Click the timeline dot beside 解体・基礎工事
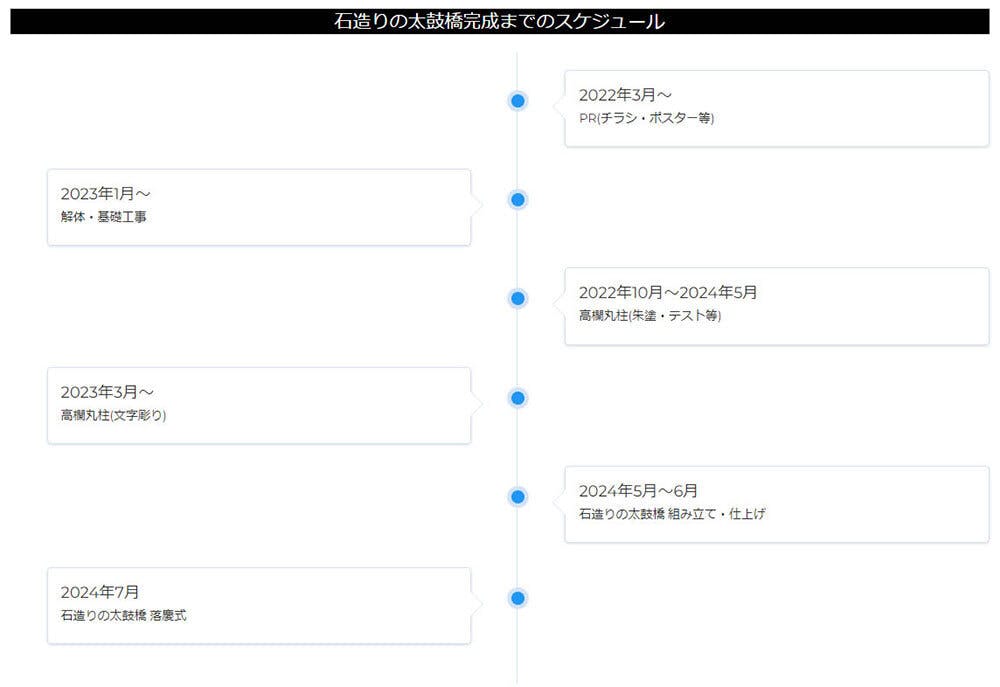 [x=517, y=199]
